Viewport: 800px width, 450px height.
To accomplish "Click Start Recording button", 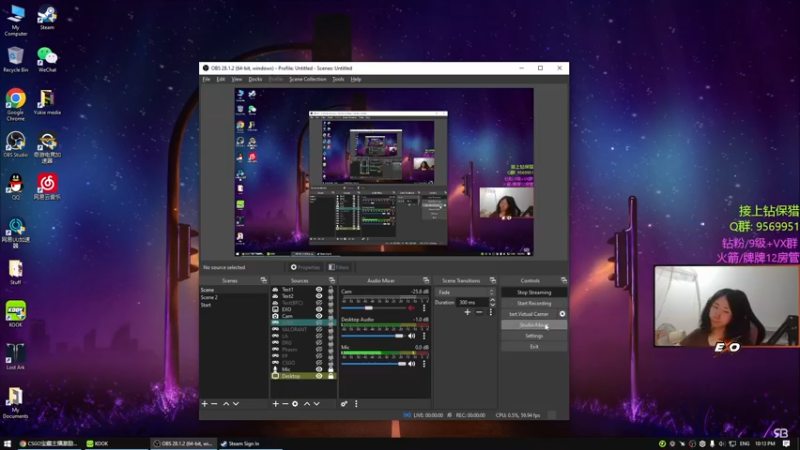I will point(534,303).
